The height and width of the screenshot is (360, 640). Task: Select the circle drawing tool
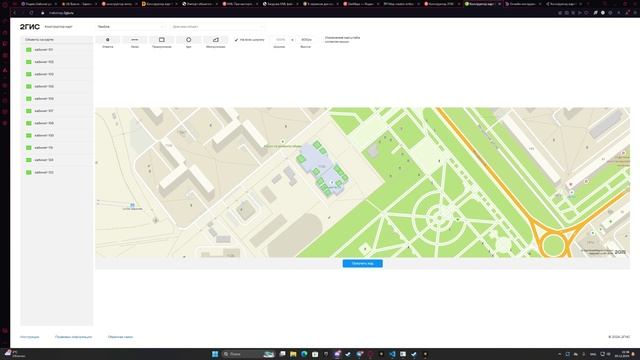[x=189, y=40]
